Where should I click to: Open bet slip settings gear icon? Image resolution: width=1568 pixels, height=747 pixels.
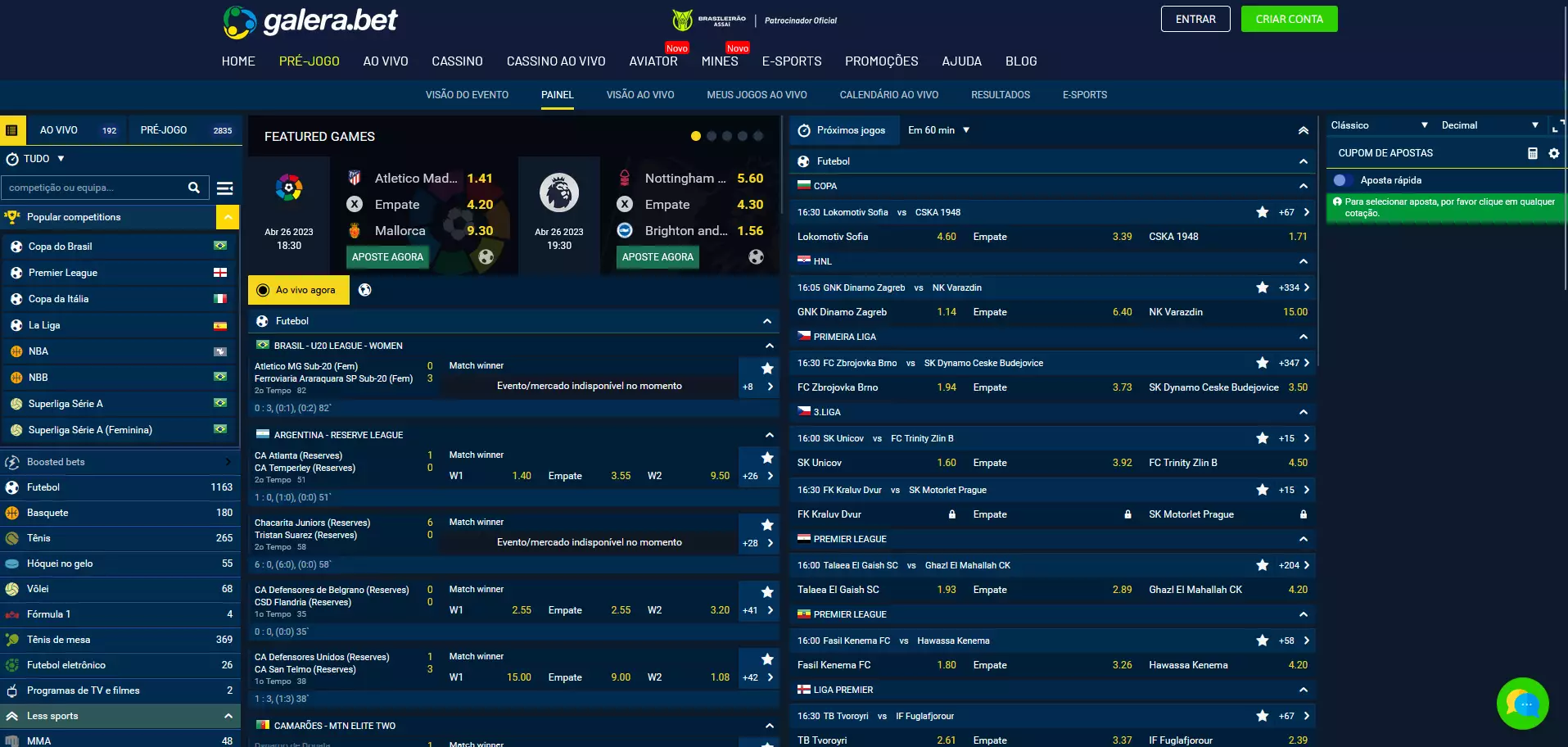click(1553, 153)
